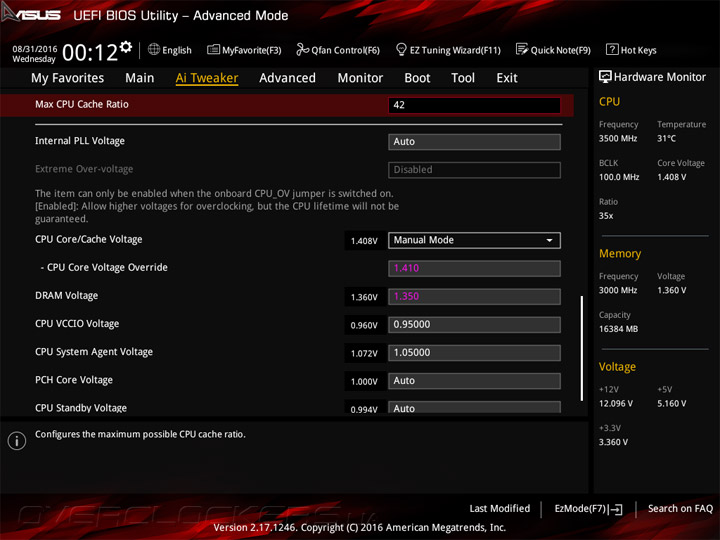Select Internal PLL Voltage label
This screenshot has height=540, width=720.
(x=80, y=141)
